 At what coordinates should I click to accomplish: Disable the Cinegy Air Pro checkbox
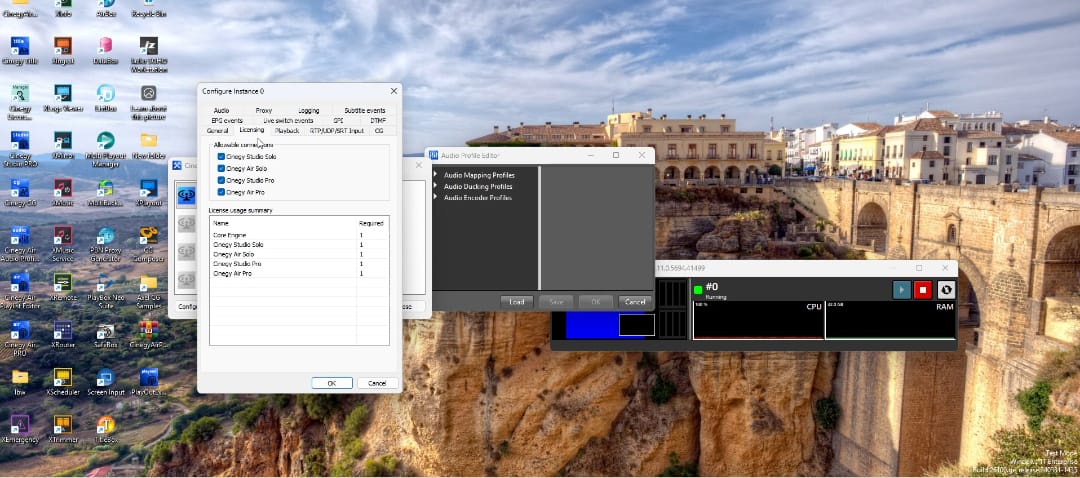221,192
